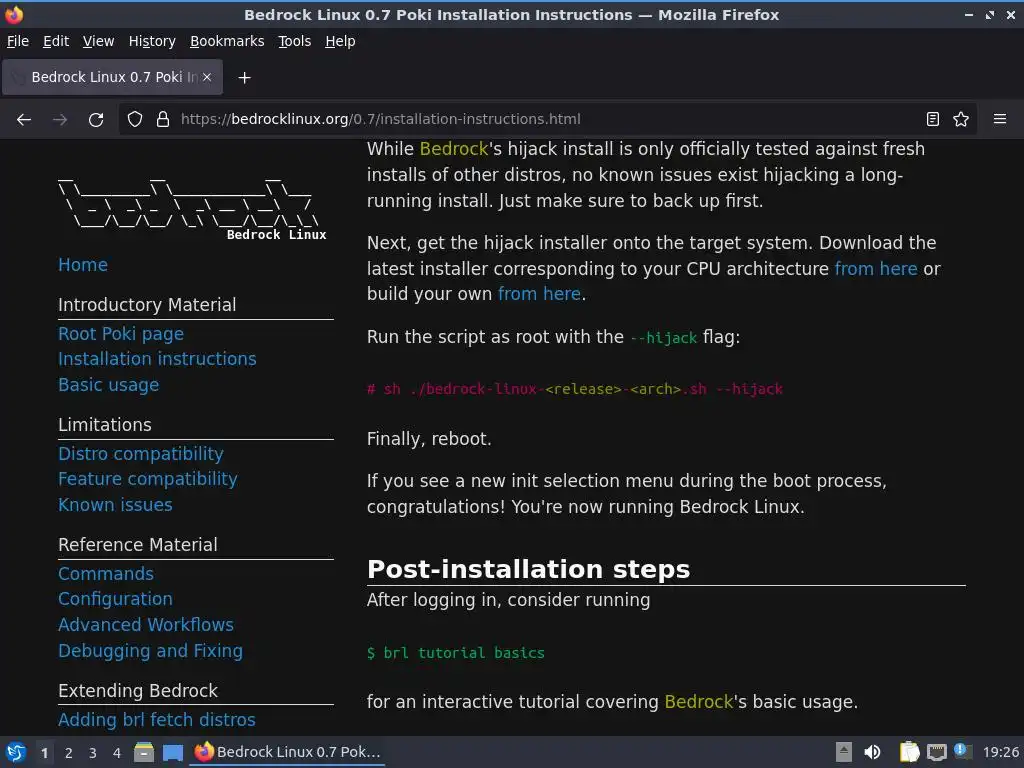This screenshot has height=768, width=1024.
Task: Select the Bedrock Linux 0.7 Poki tab
Action: point(112,77)
